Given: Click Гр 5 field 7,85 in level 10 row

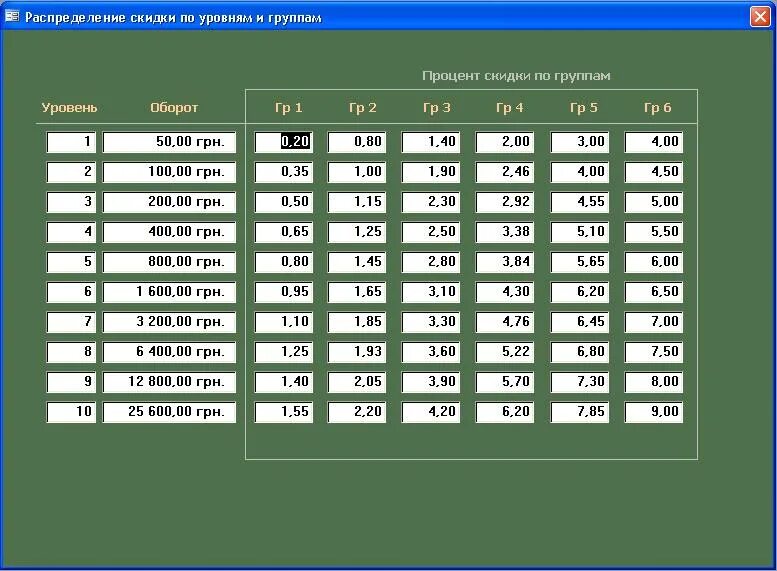Looking at the screenshot, I should [580, 412].
